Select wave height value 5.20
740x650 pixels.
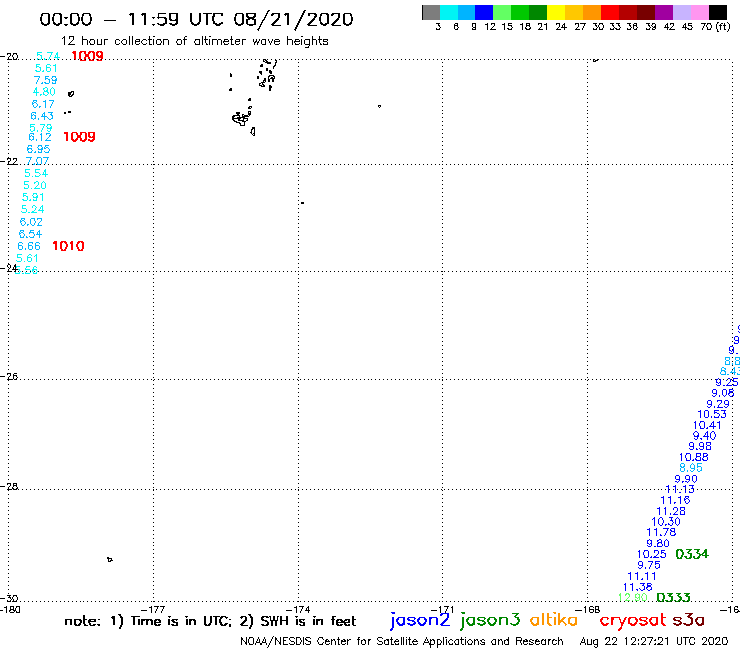[35, 185]
